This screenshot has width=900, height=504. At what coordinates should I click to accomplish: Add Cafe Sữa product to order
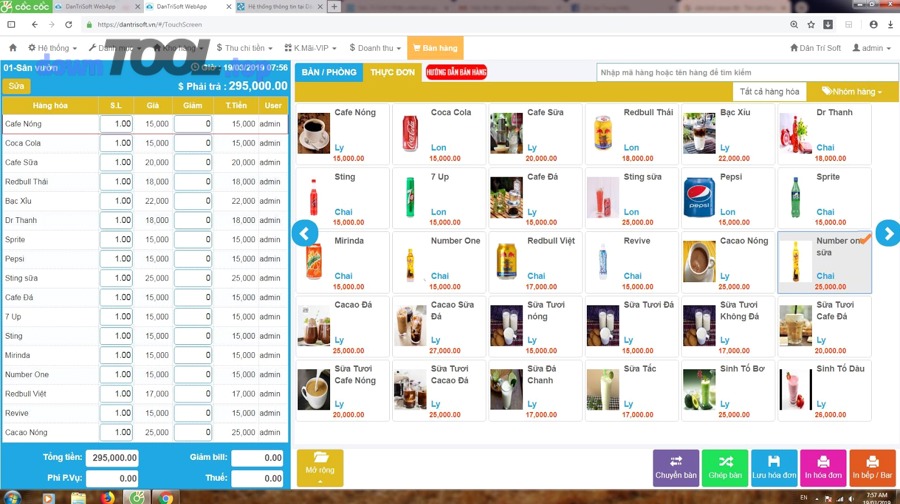pyautogui.click(x=536, y=134)
